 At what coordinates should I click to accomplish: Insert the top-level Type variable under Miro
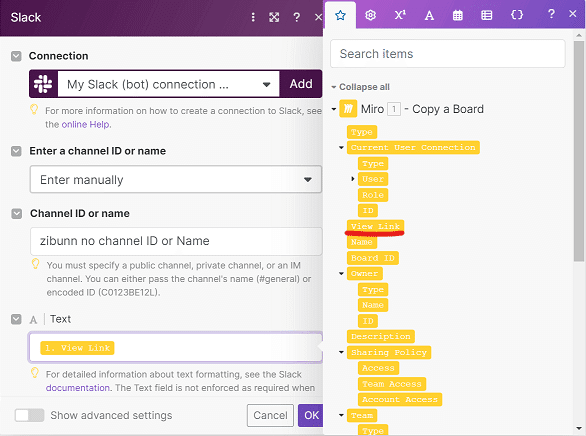pyautogui.click(x=362, y=132)
